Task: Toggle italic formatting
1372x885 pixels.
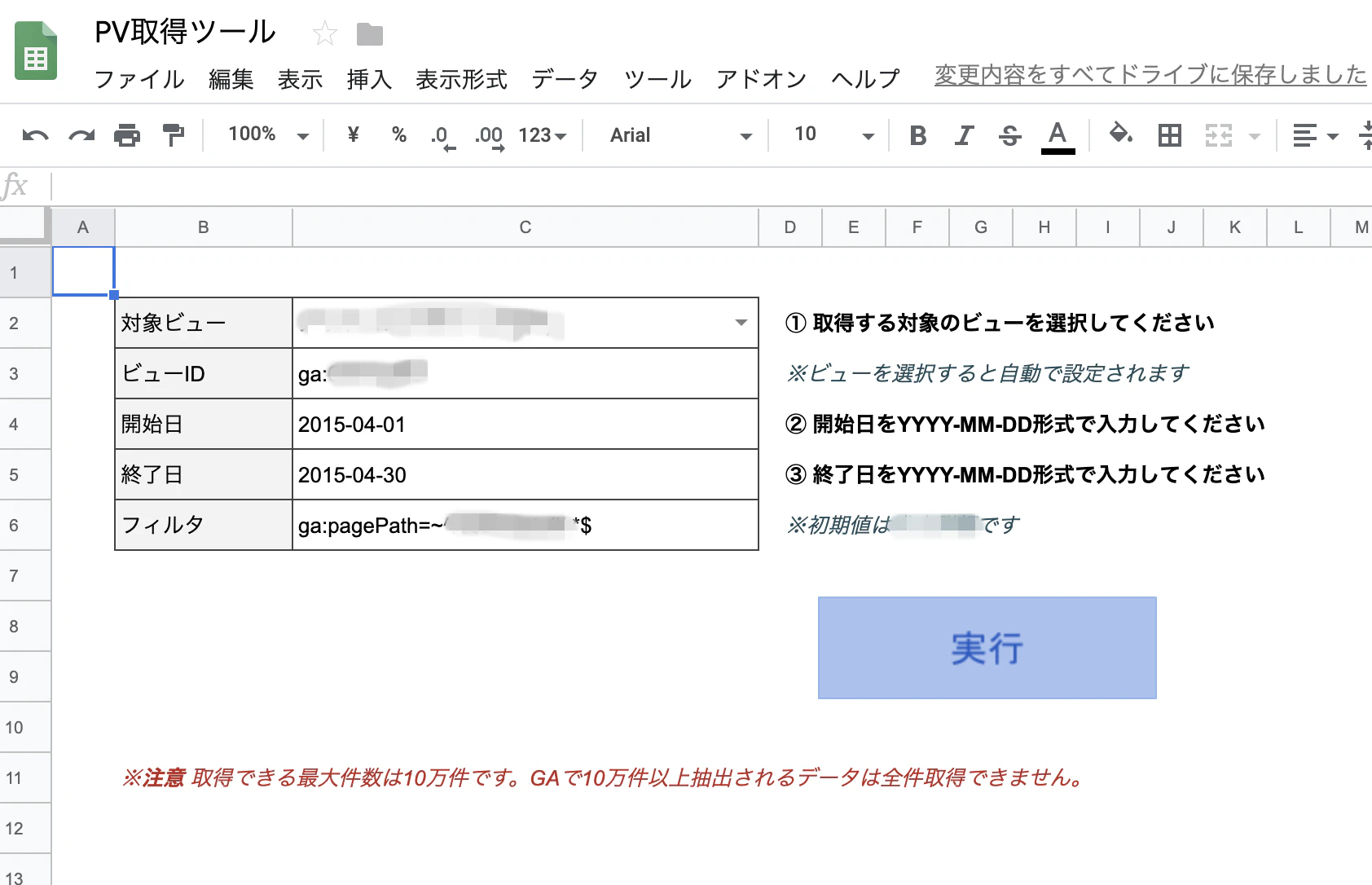Action: tap(964, 135)
